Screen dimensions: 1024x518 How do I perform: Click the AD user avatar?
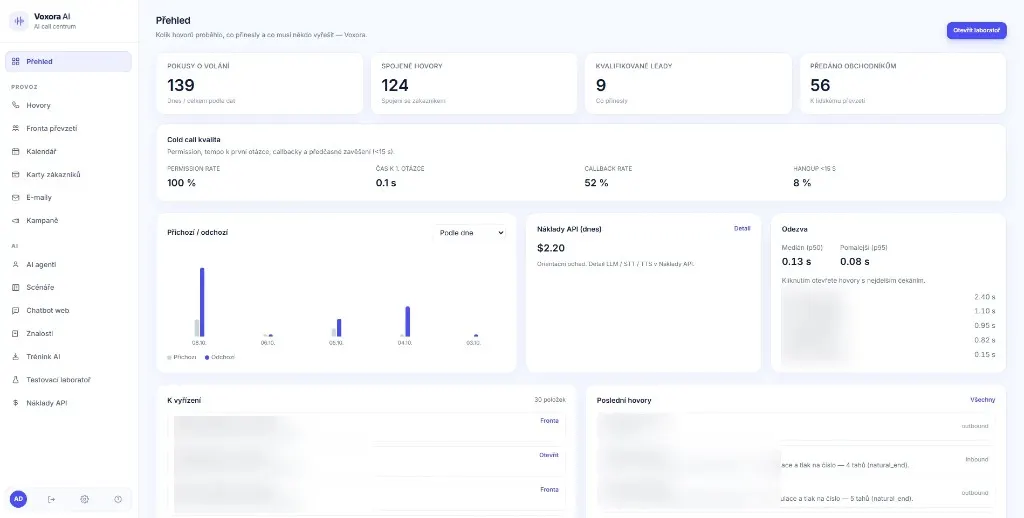[x=18, y=499]
